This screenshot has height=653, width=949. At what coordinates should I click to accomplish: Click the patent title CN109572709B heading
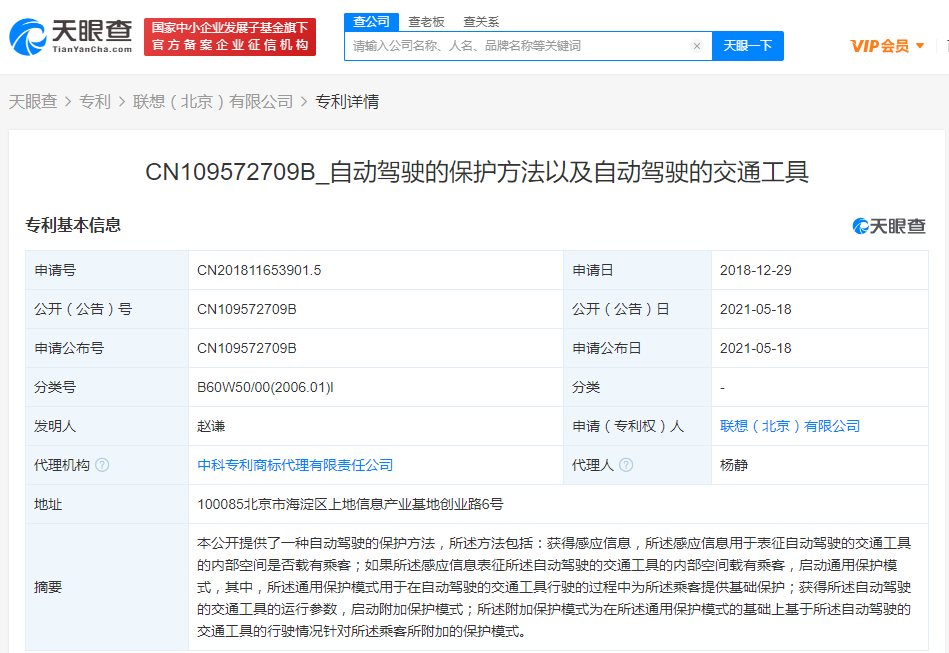[477, 172]
